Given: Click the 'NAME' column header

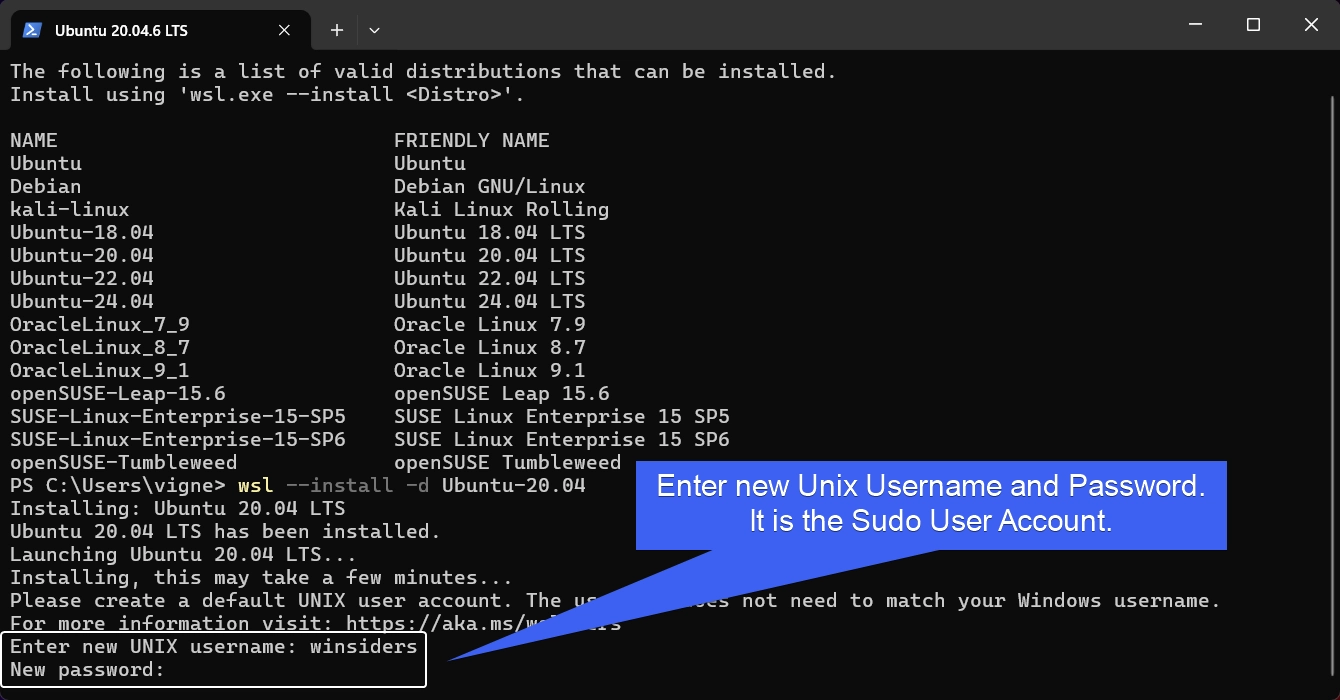Looking at the screenshot, I should tap(34, 140).
